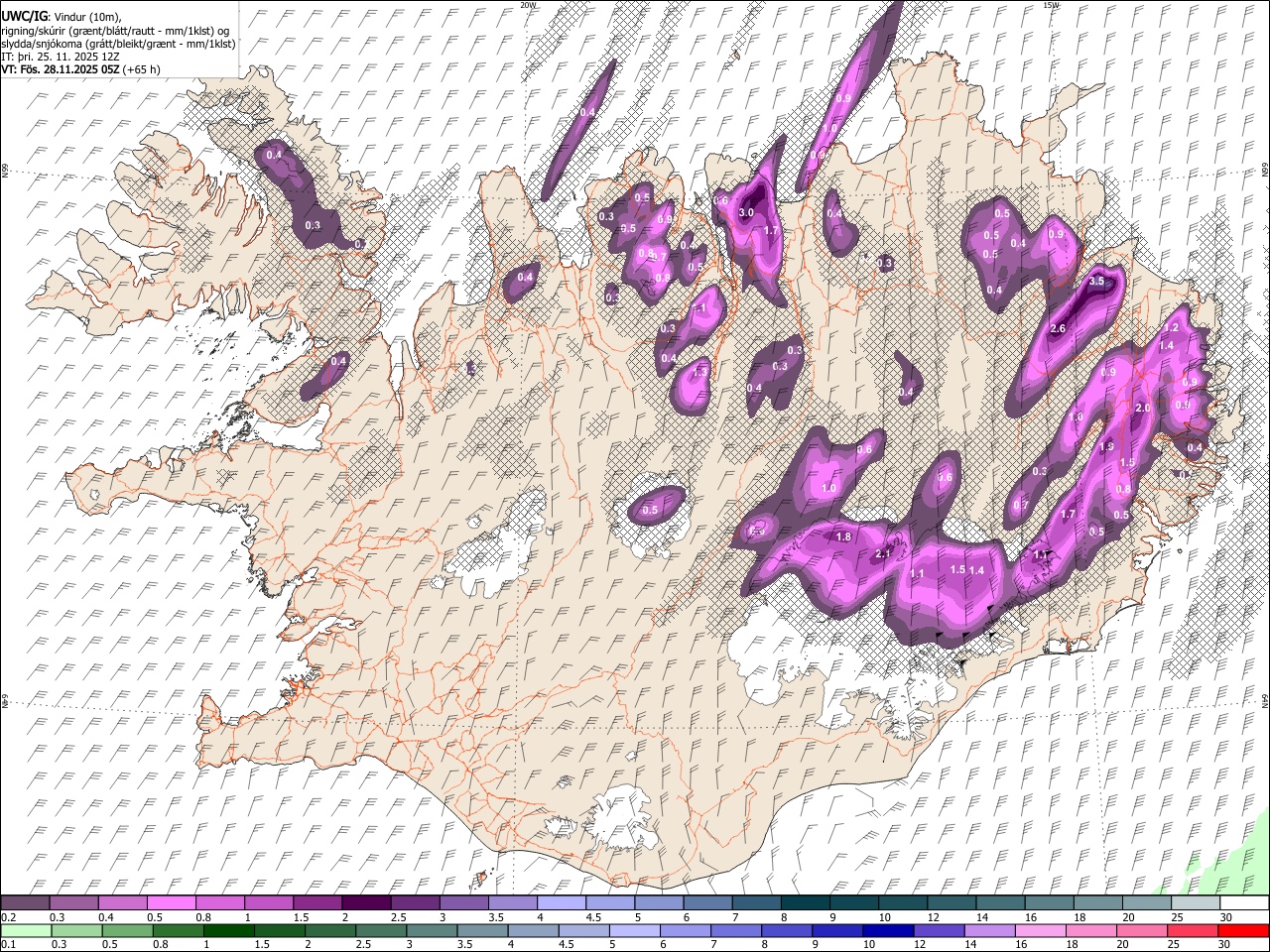Click the 'IT: þri. 25. 11. 2025 12Z' line
1270x952 pixels.
[x=60, y=57]
